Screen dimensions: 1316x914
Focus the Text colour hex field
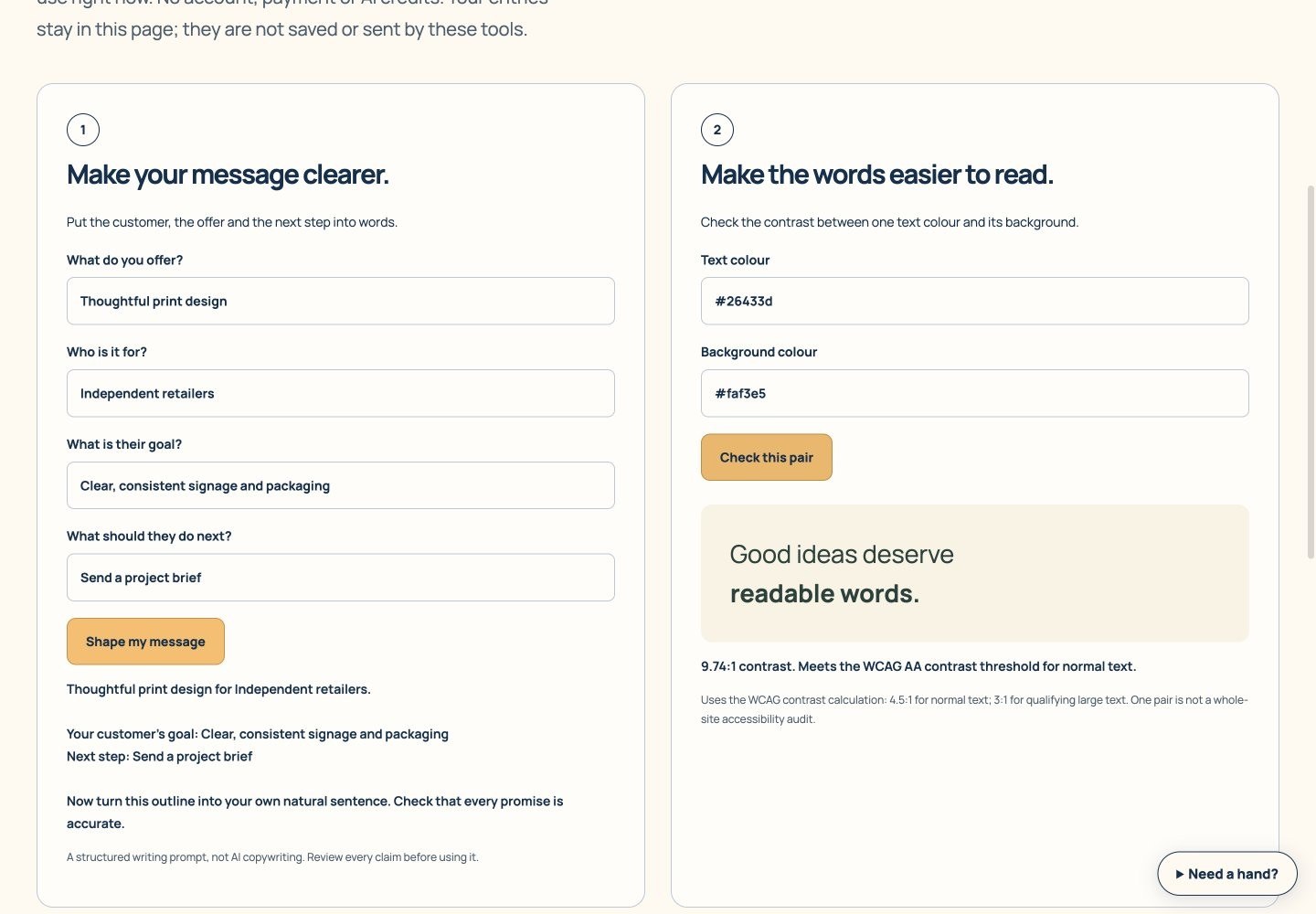click(974, 301)
